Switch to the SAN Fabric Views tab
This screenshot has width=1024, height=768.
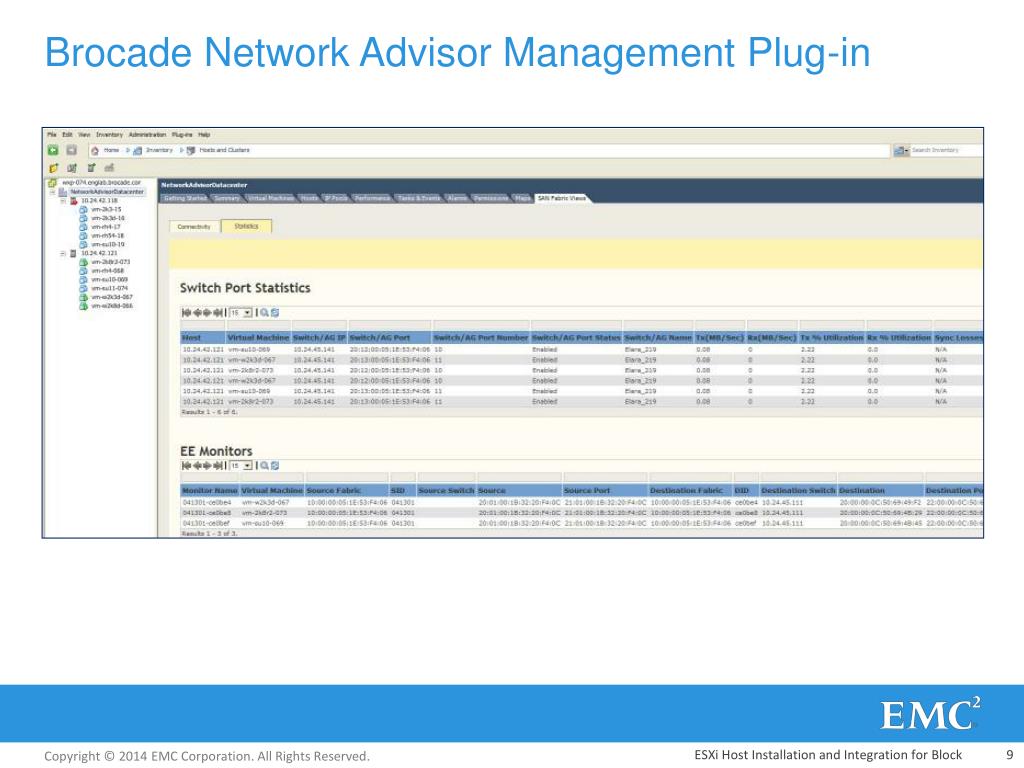[x=562, y=198]
